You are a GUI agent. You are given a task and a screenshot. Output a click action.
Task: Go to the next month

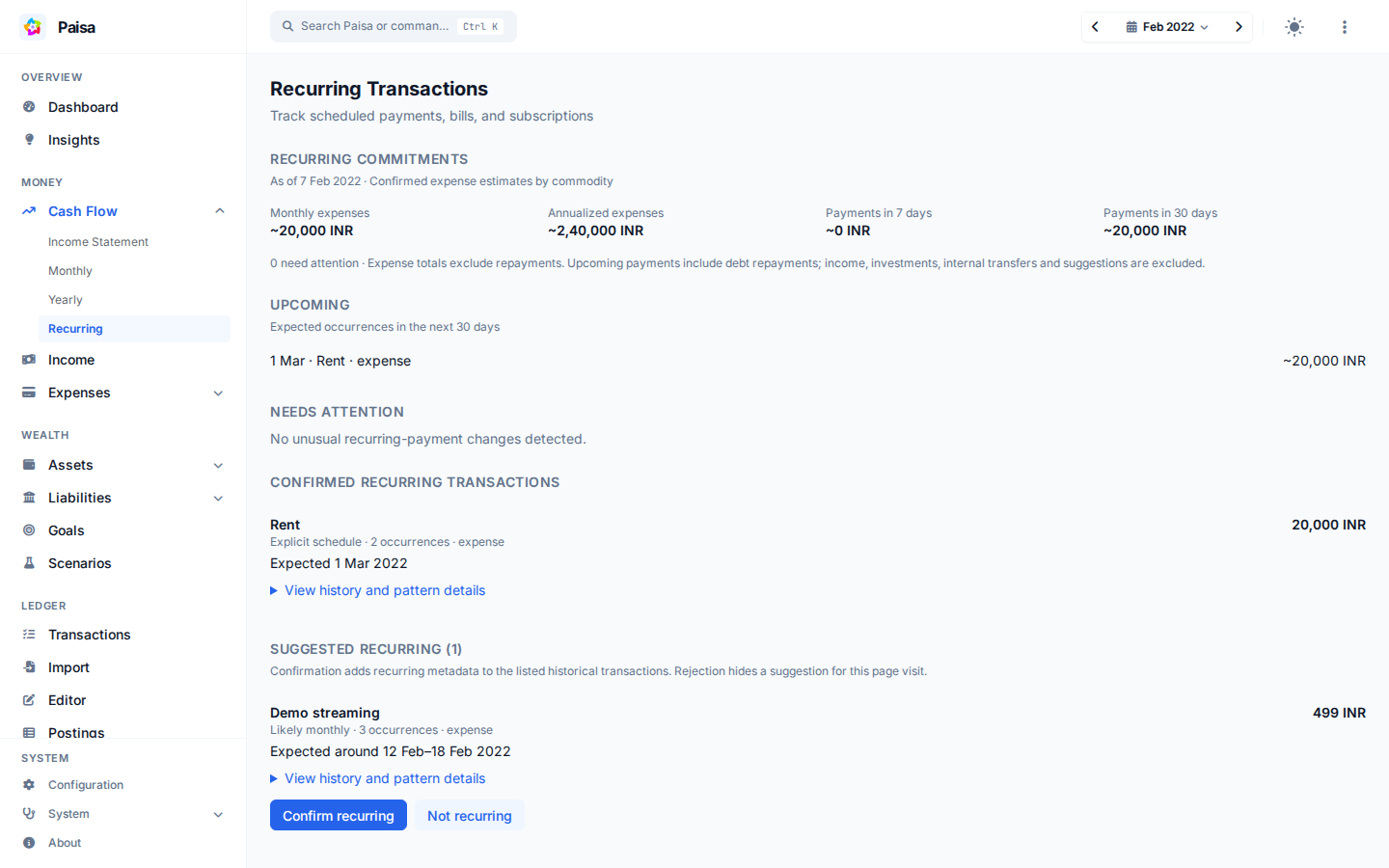pos(1239,27)
